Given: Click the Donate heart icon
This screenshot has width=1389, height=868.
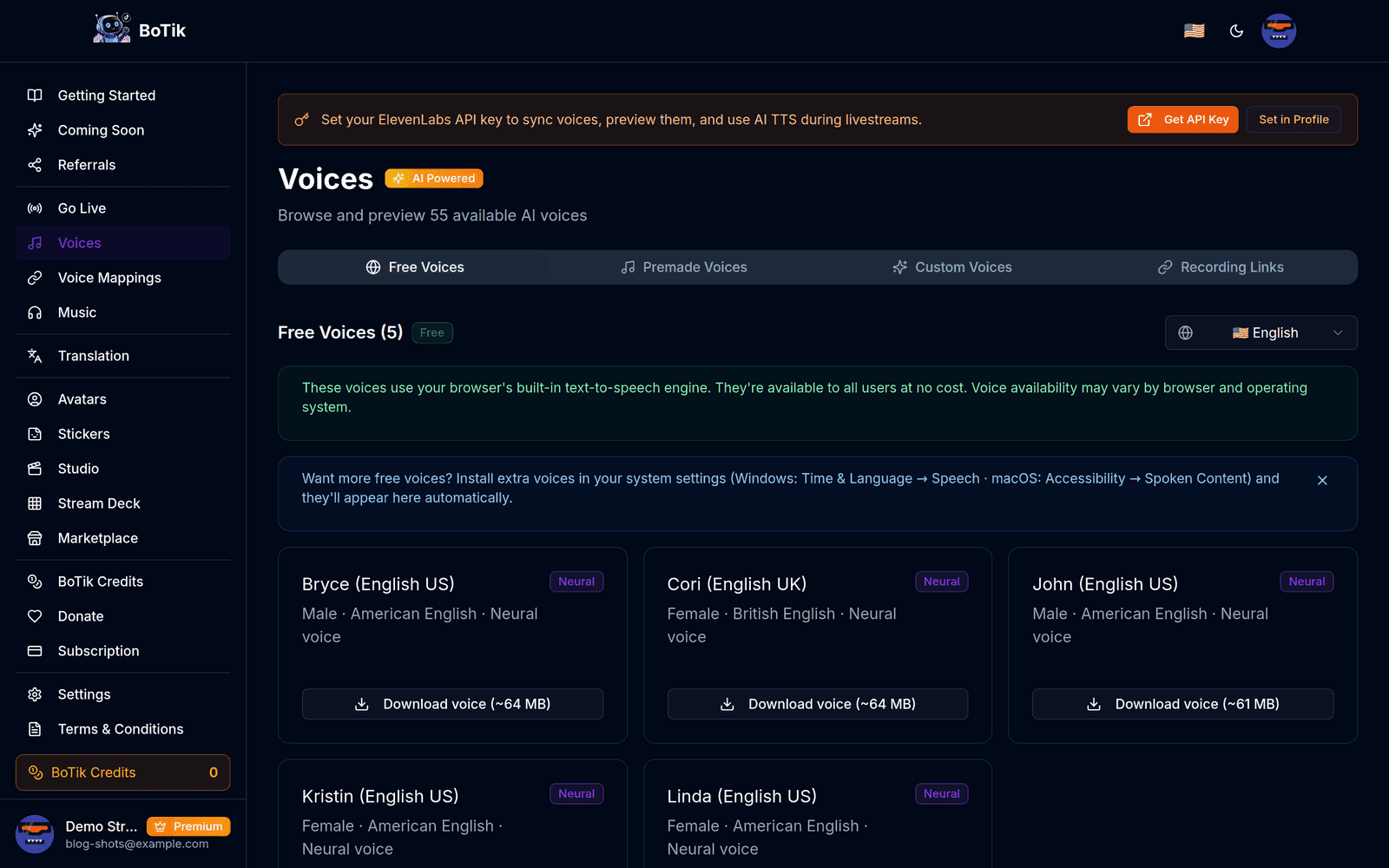Looking at the screenshot, I should [35, 616].
